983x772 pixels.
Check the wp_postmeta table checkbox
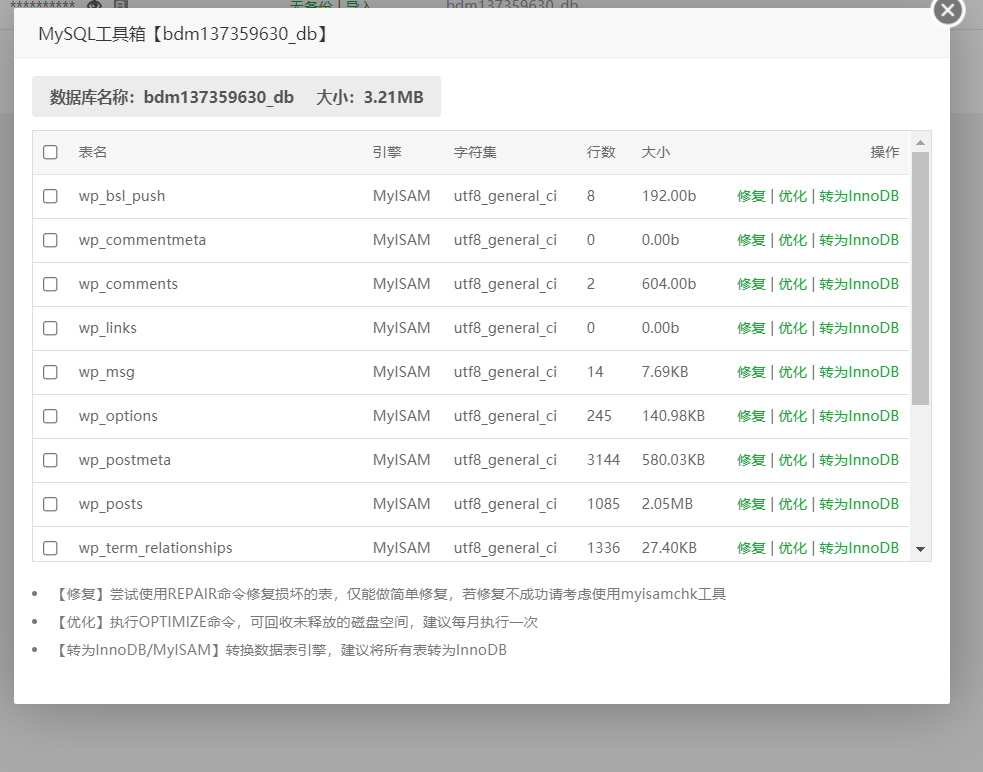(50, 460)
